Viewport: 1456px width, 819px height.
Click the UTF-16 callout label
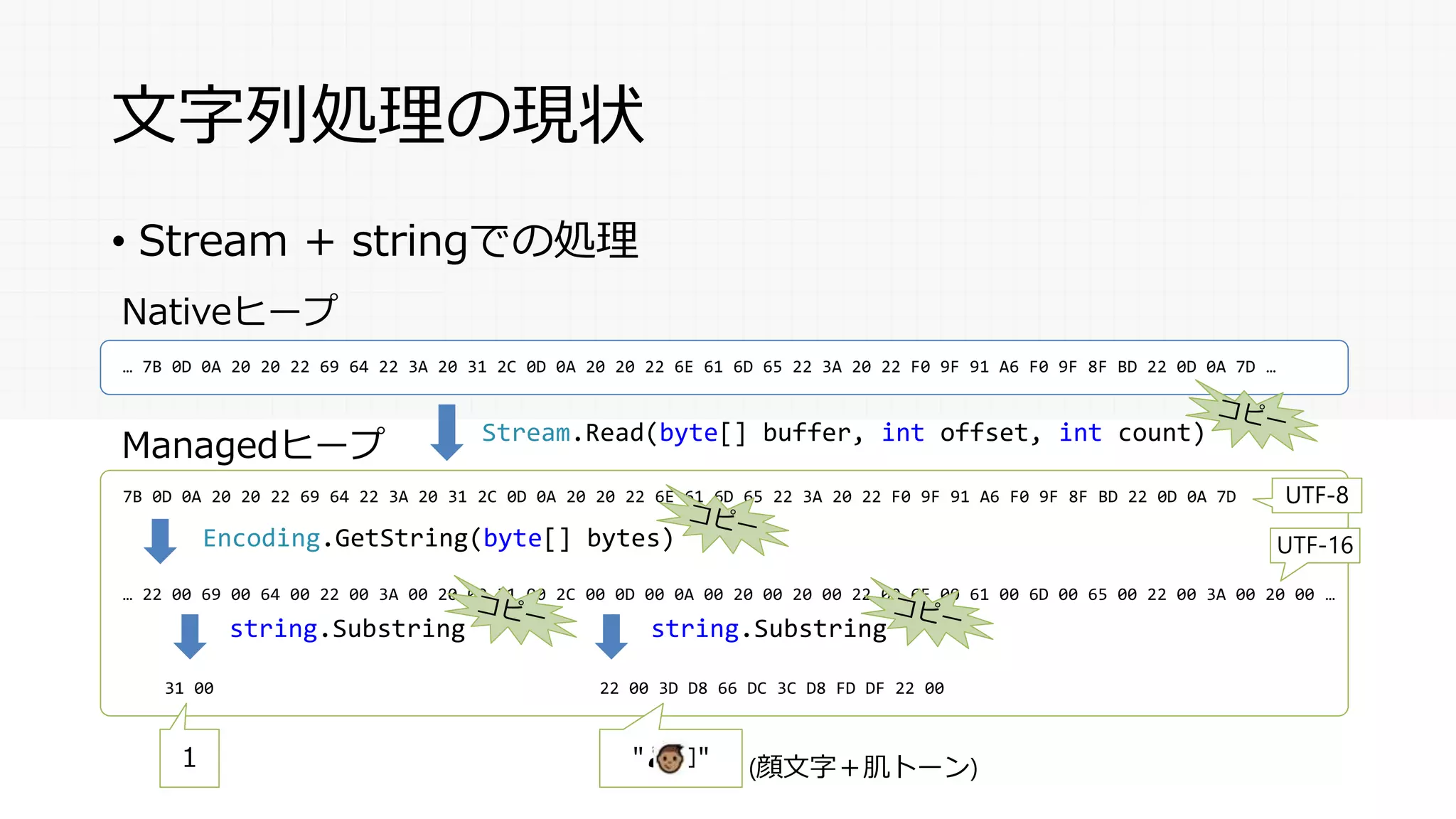click(1315, 545)
